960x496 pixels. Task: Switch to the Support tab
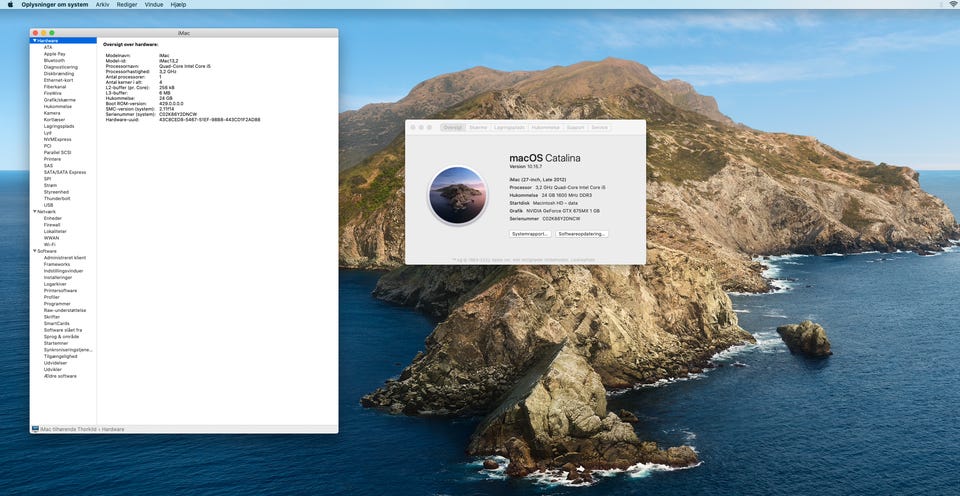(575, 127)
